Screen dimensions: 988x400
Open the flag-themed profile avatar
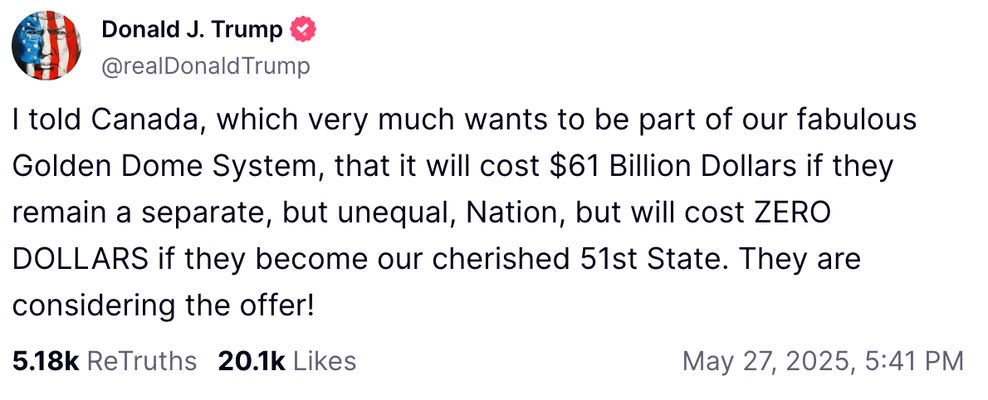46,47
